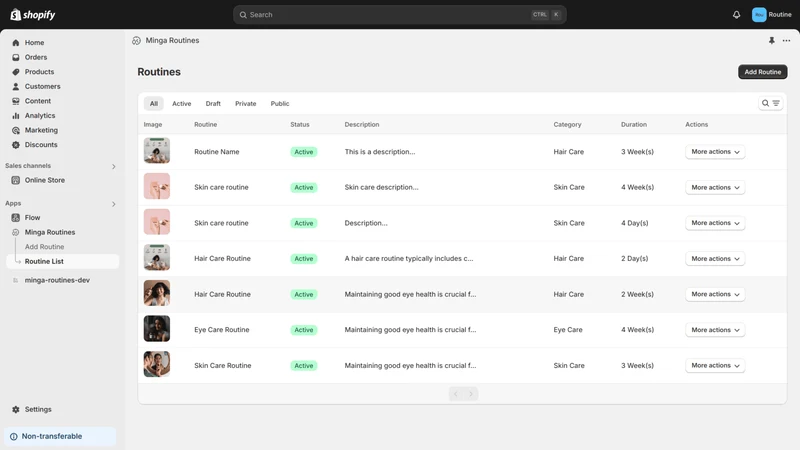800x450 pixels.
Task: Click the Minga Routines header app icon
Action: click(x=136, y=41)
